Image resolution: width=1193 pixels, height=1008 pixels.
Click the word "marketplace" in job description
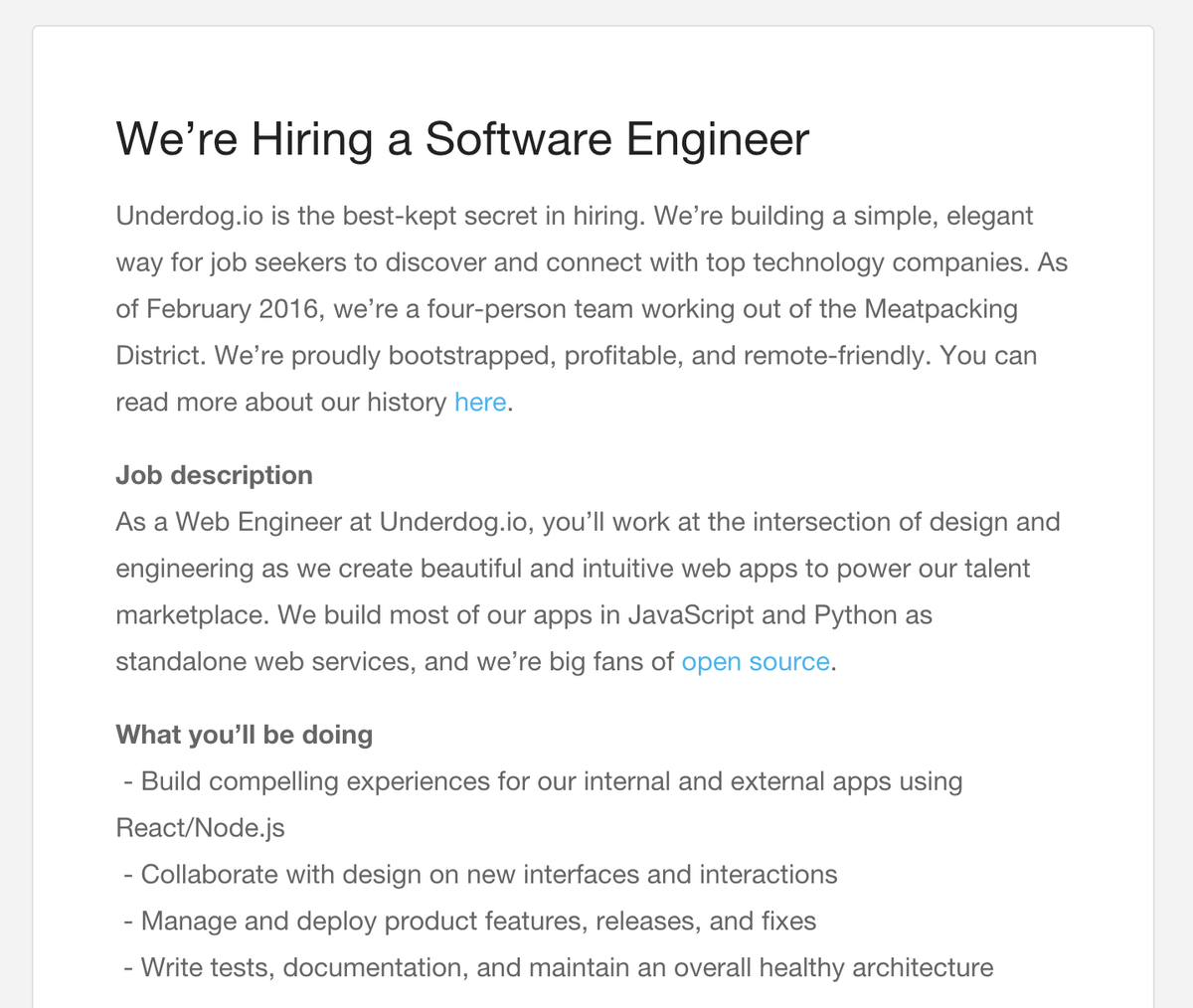[189, 615]
